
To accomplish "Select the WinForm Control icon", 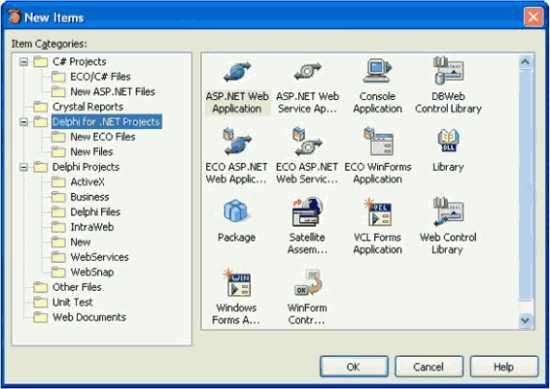I will [308, 283].
